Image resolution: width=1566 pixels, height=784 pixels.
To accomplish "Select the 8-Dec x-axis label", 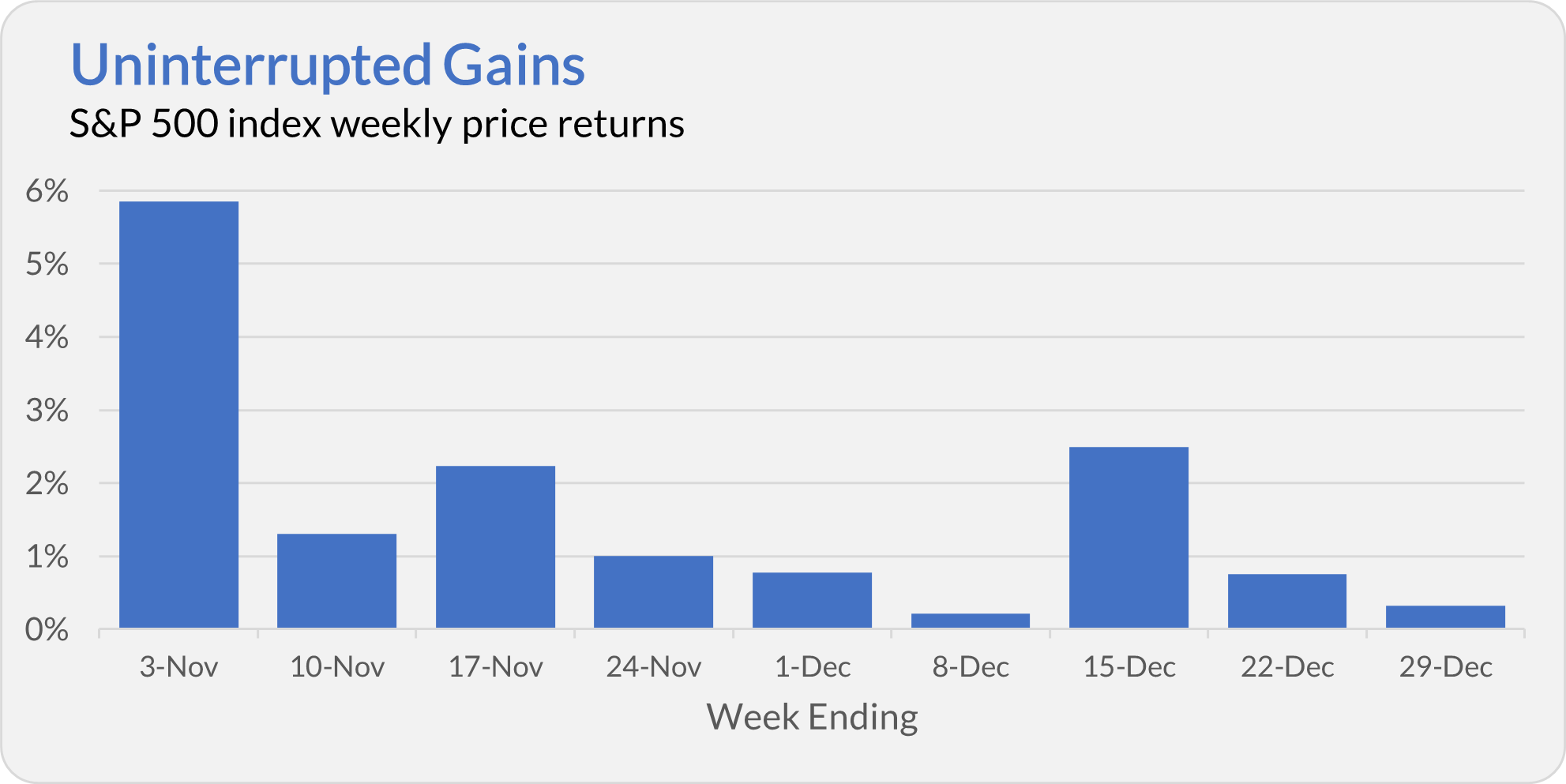I will tap(971, 668).
